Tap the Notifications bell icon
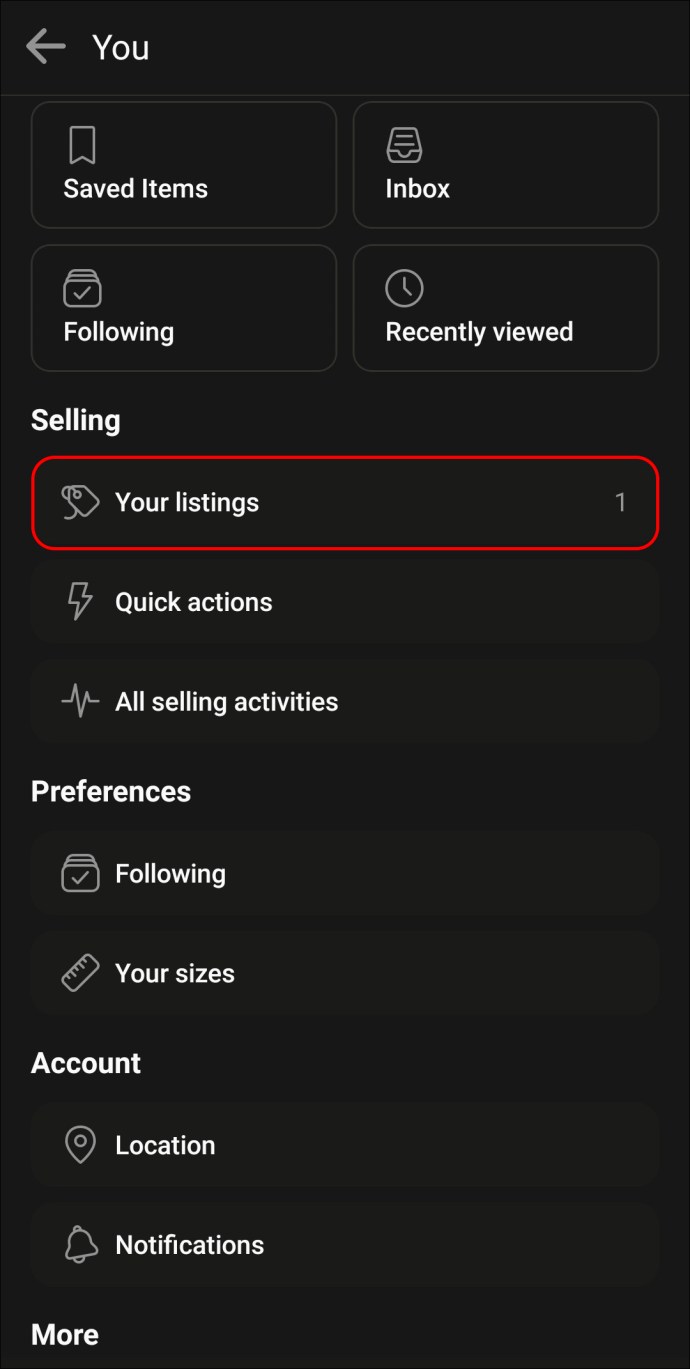 [x=80, y=1245]
